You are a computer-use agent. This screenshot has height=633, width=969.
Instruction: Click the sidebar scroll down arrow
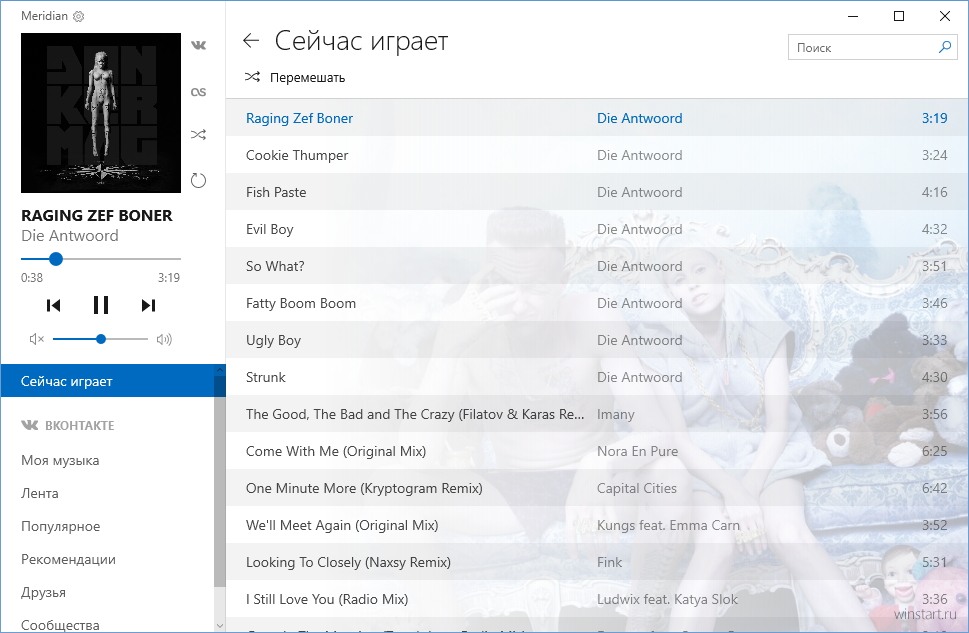point(219,626)
